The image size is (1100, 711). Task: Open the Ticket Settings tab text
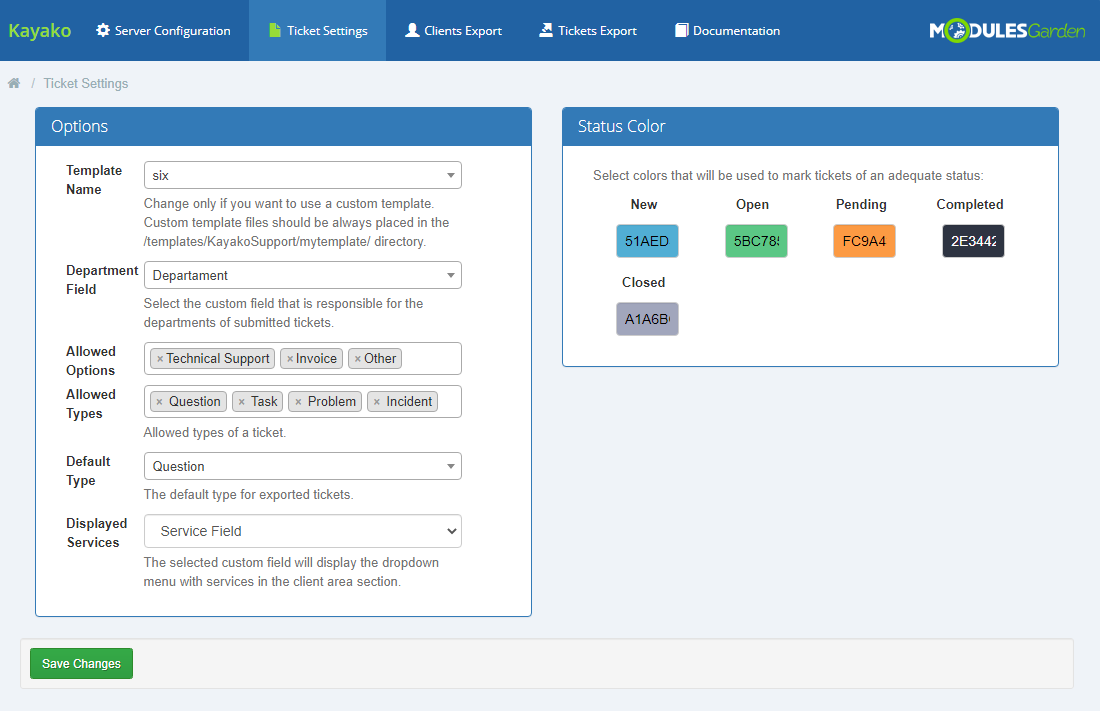pyautogui.click(x=327, y=30)
